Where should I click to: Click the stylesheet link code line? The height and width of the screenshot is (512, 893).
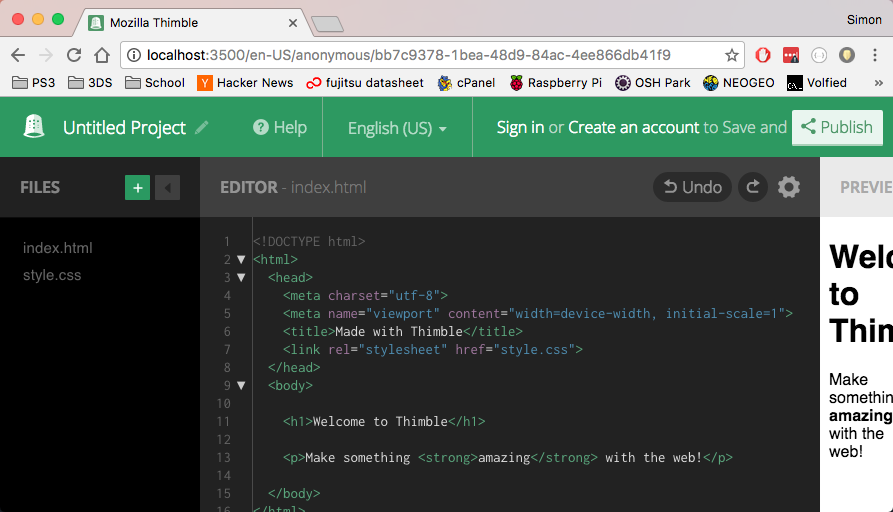tap(433, 350)
